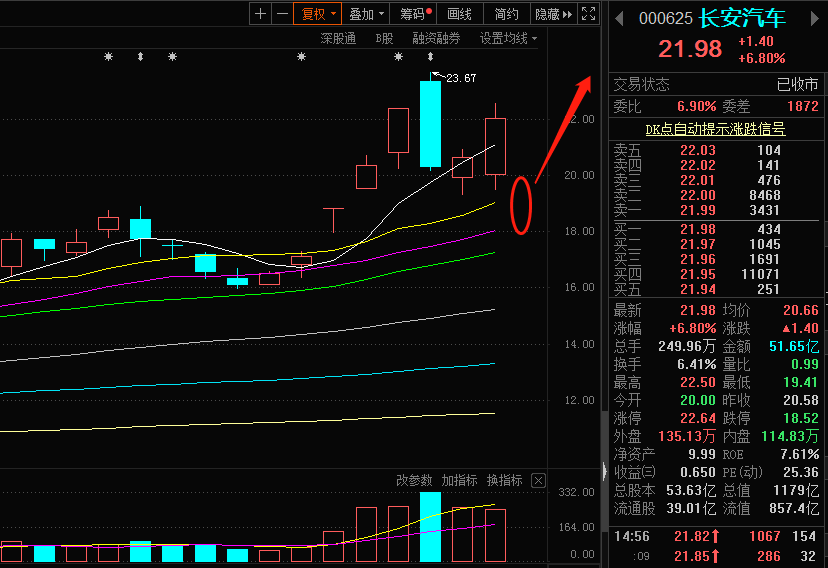Go to next stock with right arrow
Viewport: 828px width, 568px height.
814,19
